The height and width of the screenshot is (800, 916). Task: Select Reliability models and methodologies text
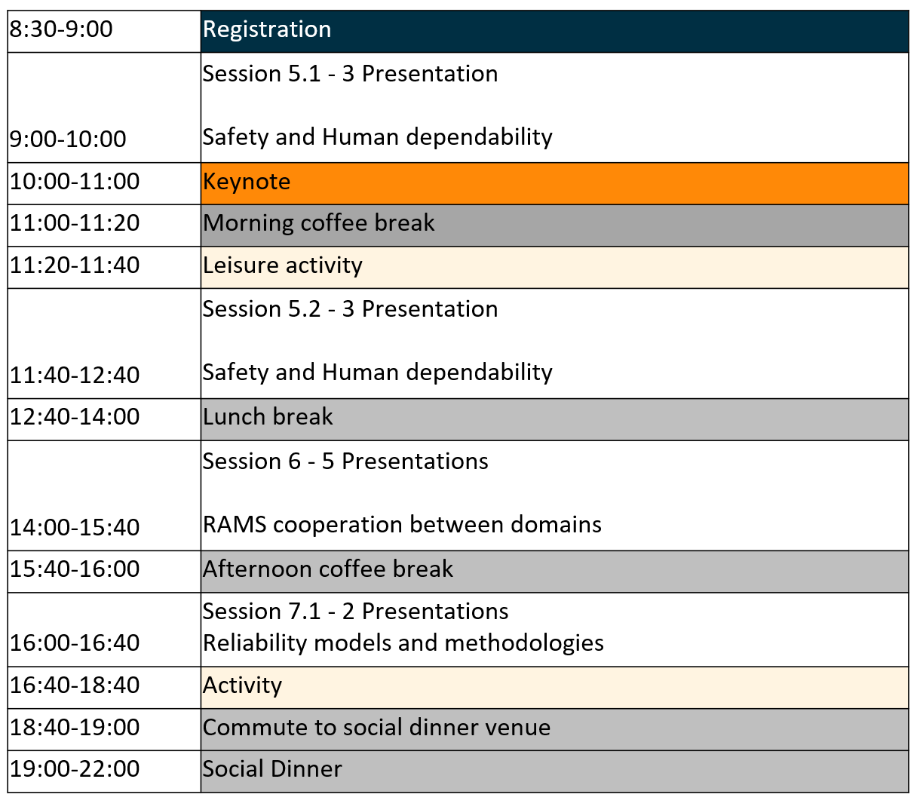[x=403, y=643]
